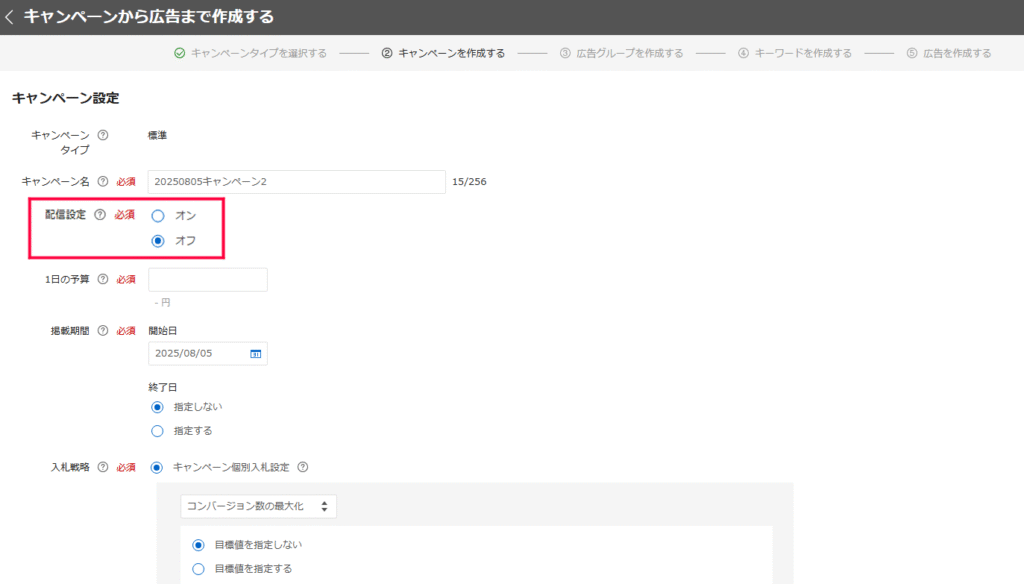Viewport: 1024px width, 584px height.
Task: Click help icon after キャンペーン個別入札設定
Action: [x=302, y=467]
